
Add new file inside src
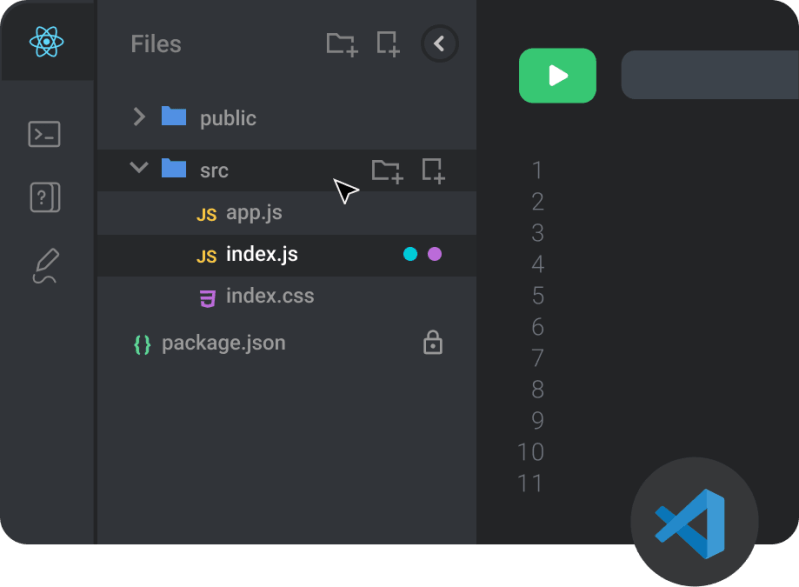click(x=433, y=171)
